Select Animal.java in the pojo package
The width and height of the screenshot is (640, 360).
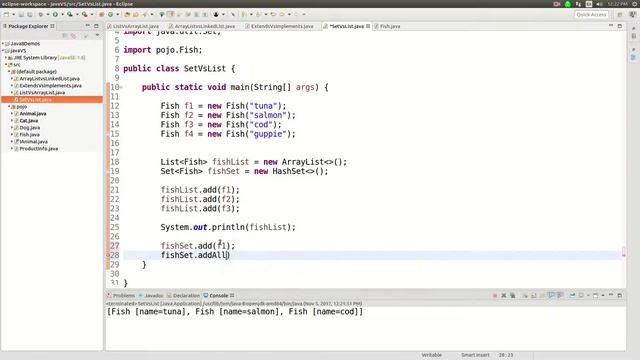click(x=33, y=113)
